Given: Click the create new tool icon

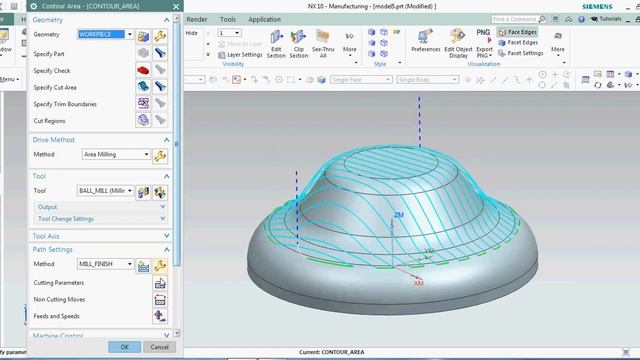Looking at the screenshot, I should [x=143, y=192].
